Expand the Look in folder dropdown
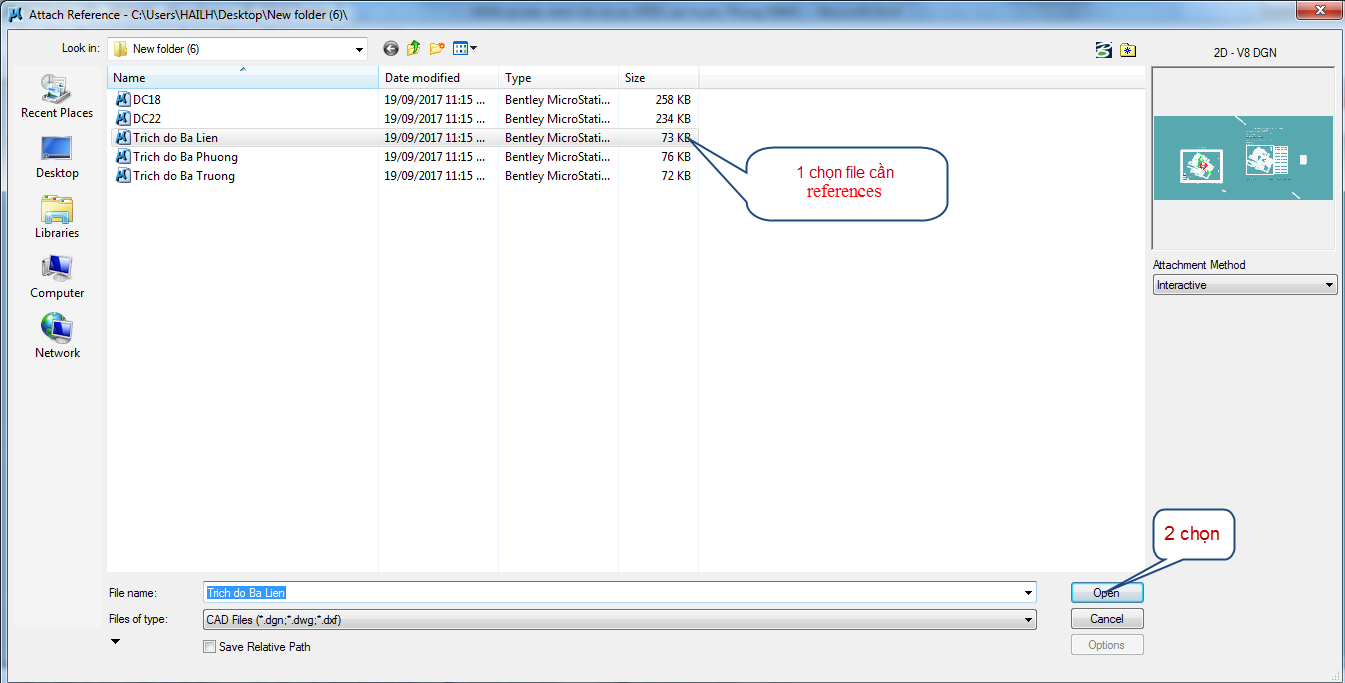This screenshot has width=1345, height=683. pyautogui.click(x=360, y=49)
